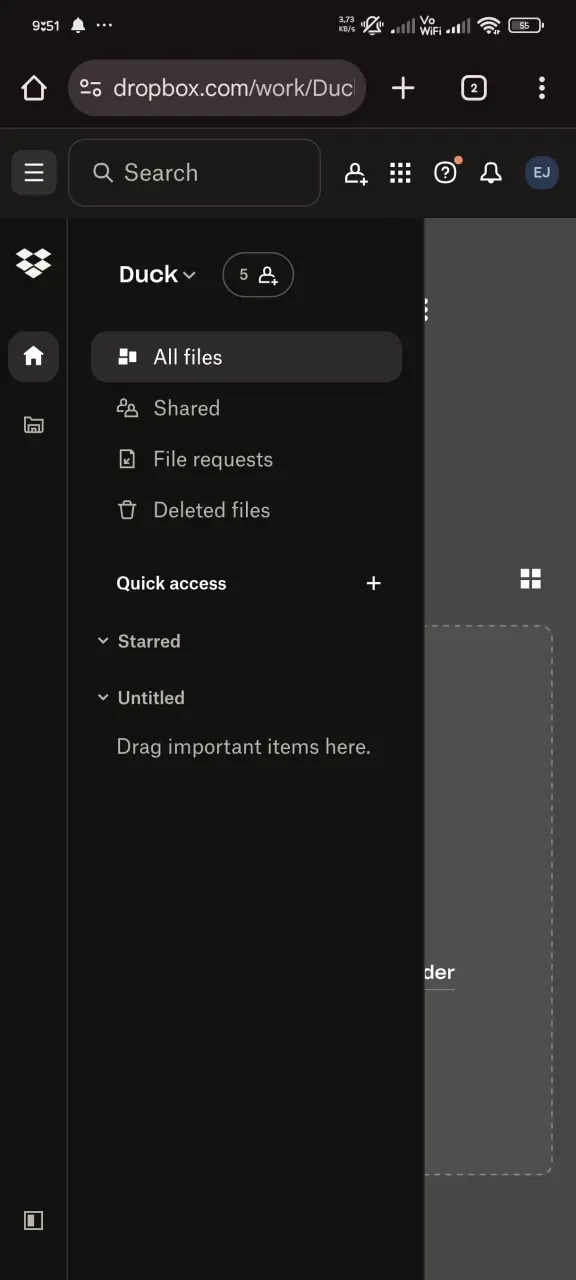Click the "Drag important items here." text
This screenshot has height=1280, width=576.
tap(243, 747)
